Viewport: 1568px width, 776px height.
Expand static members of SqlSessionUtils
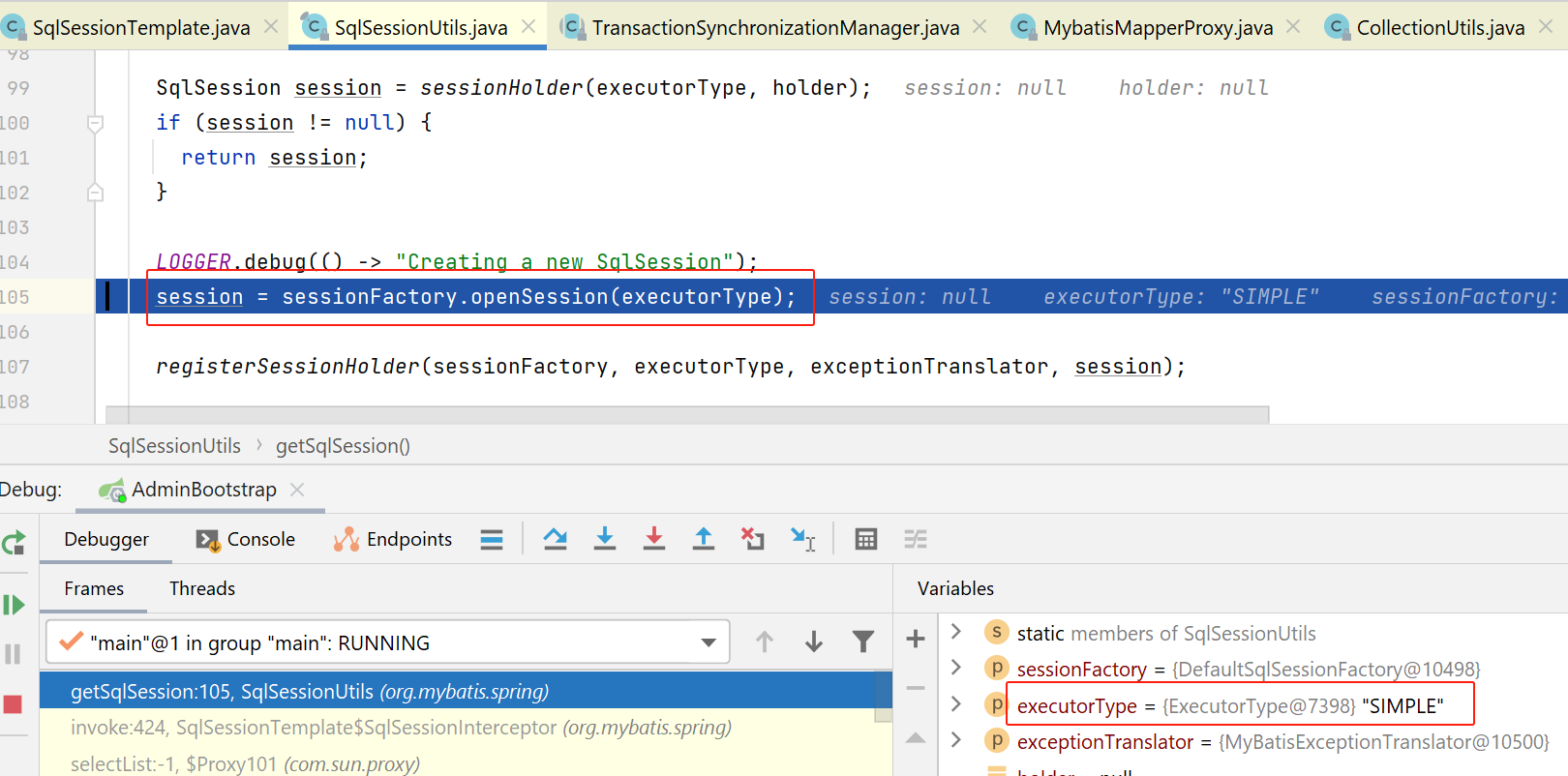point(956,632)
